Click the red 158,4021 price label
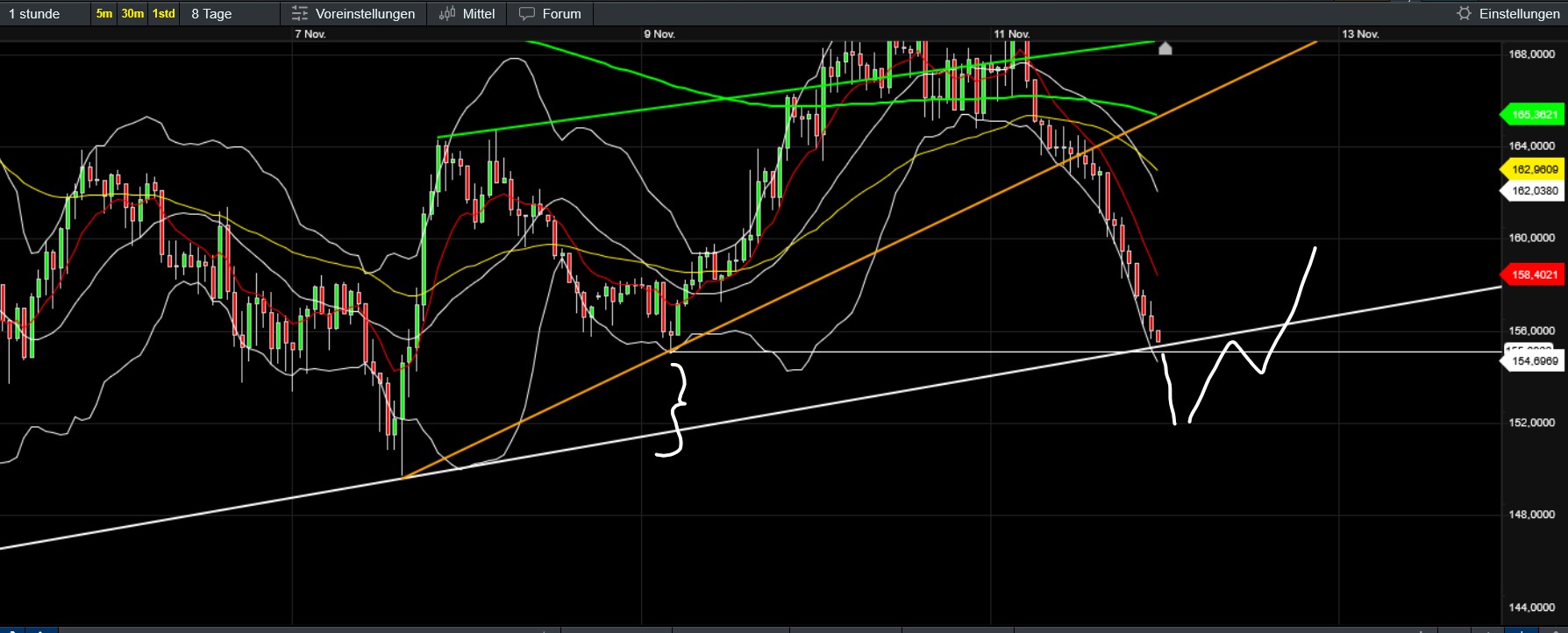This screenshot has width=1568, height=633. pos(1534,274)
